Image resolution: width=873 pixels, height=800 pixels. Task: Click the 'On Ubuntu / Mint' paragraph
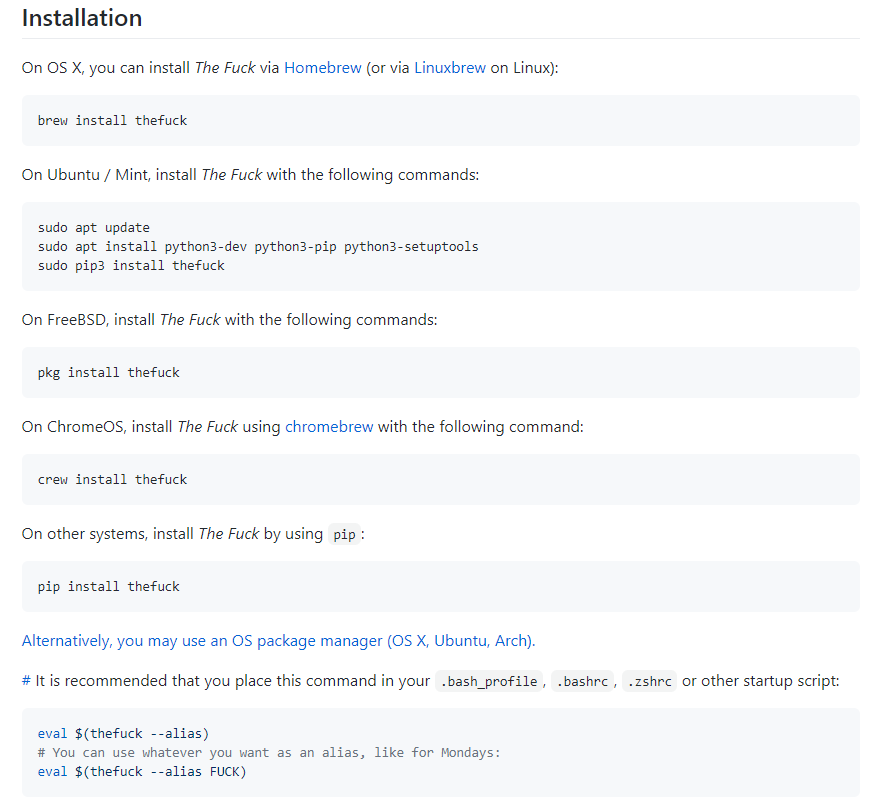(x=251, y=175)
